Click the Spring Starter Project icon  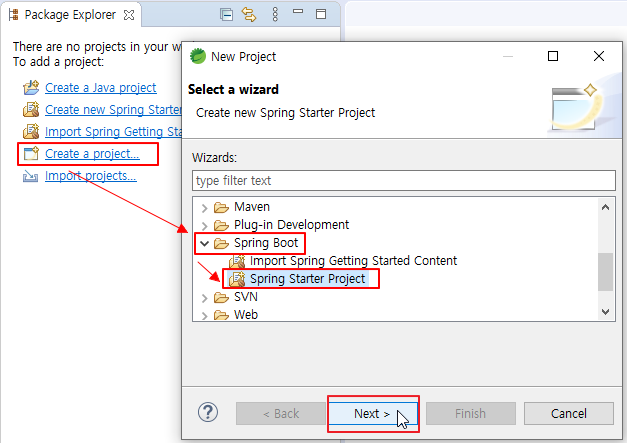[x=237, y=279]
